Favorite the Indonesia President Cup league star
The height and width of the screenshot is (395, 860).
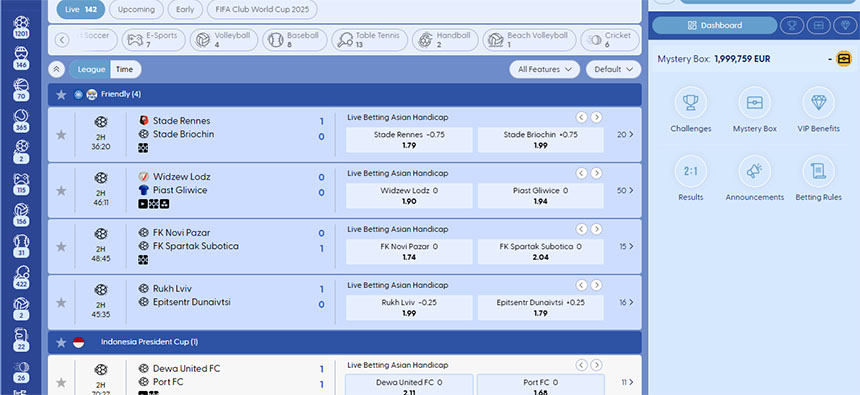[61, 342]
